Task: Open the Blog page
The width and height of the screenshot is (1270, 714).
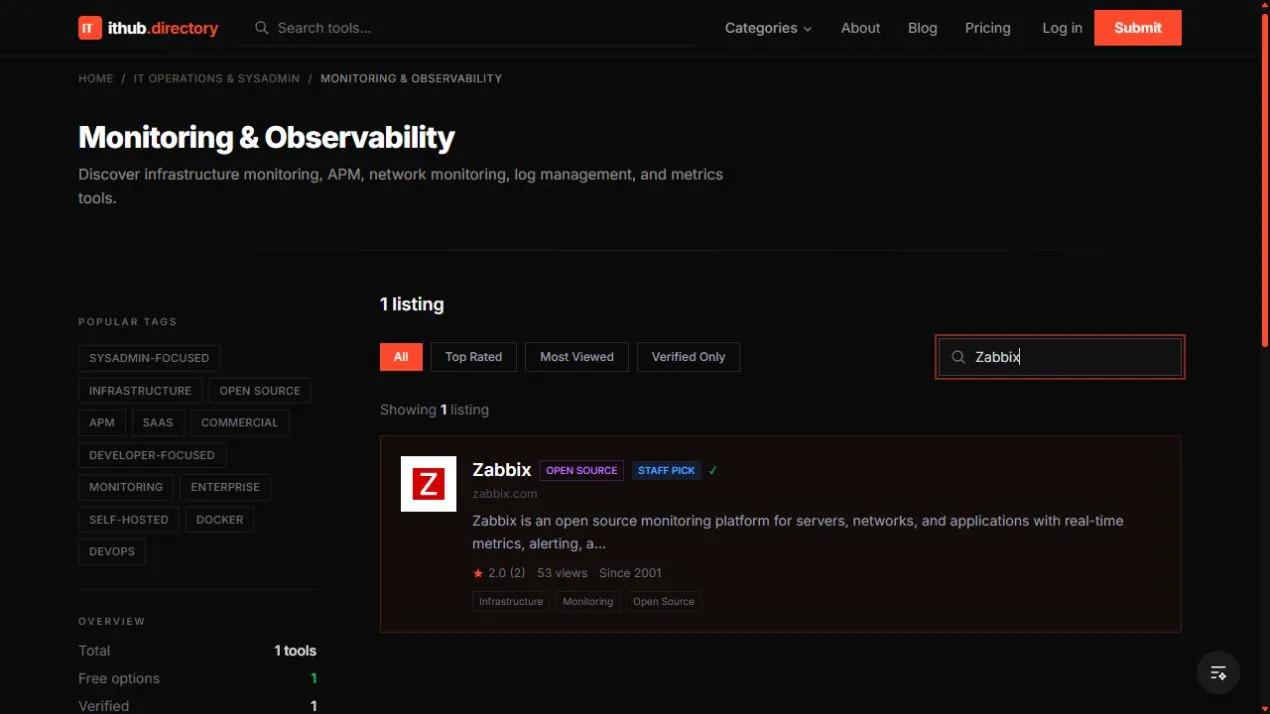Action: pyautogui.click(x=922, y=28)
